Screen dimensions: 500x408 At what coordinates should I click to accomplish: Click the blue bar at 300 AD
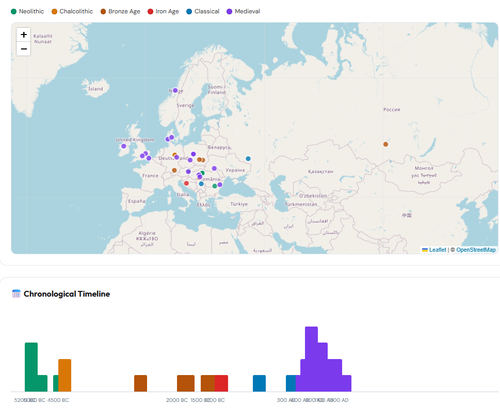pos(291,383)
